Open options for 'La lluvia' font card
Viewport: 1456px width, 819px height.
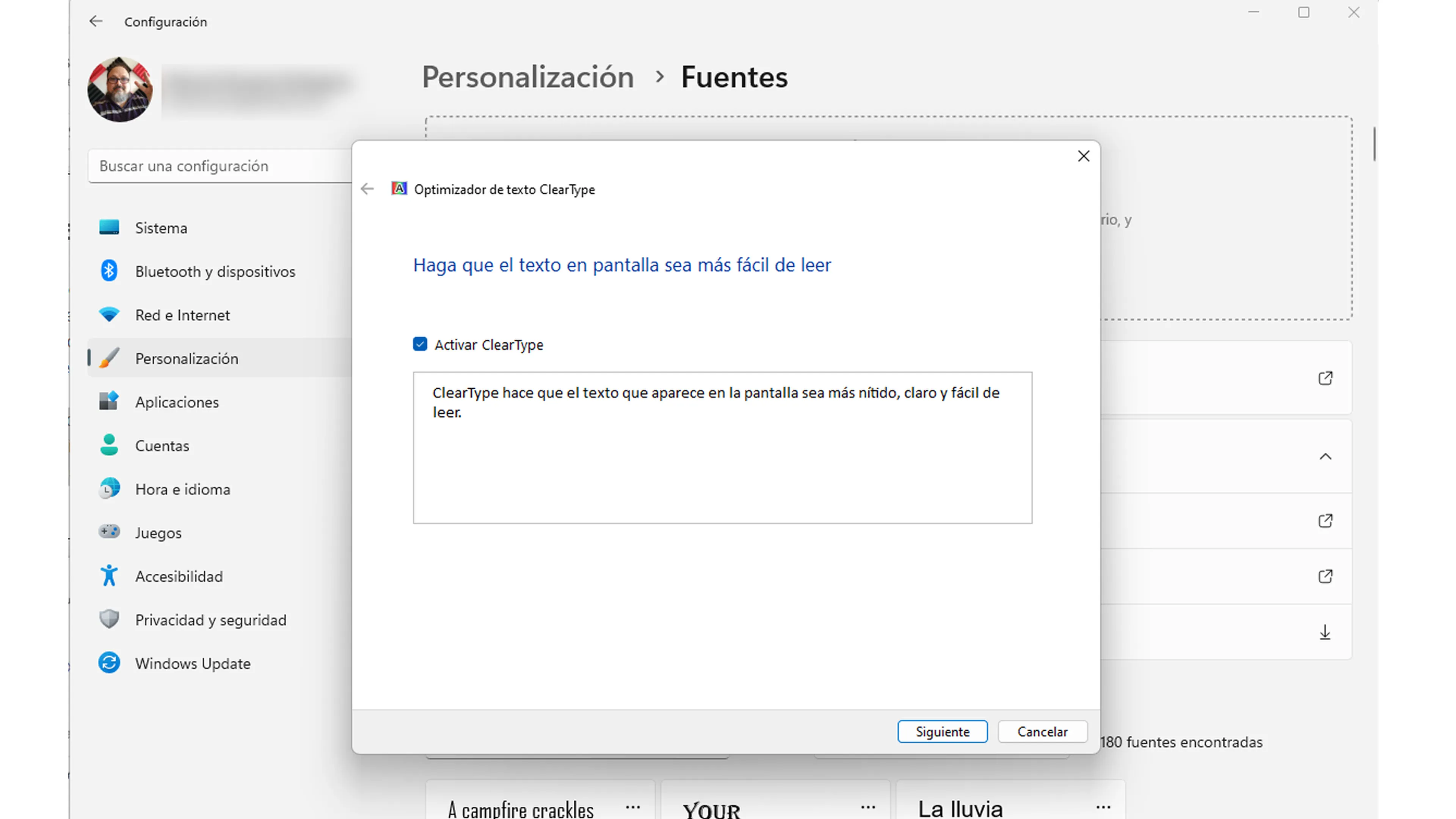click(1103, 807)
